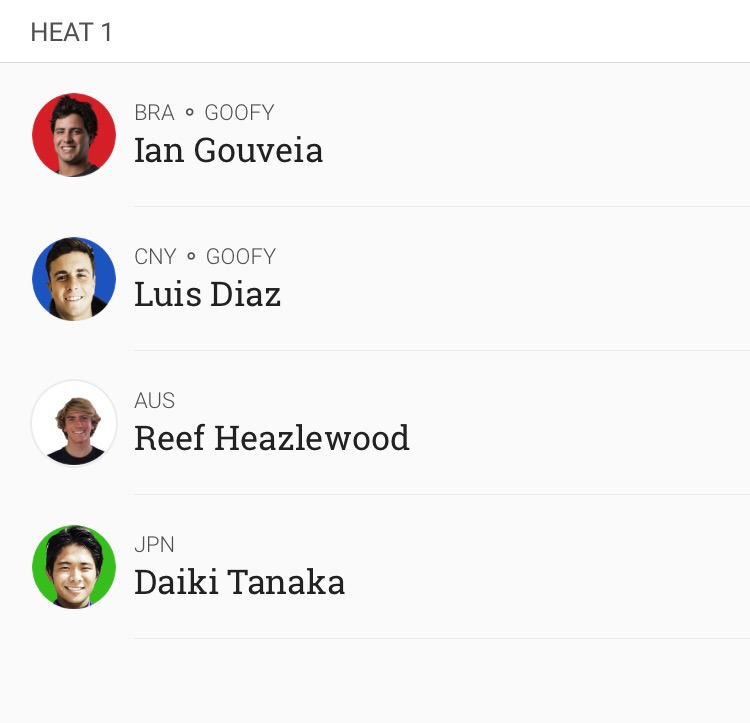Open Reef Heazlewood's white avatar photo

pos(74,423)
